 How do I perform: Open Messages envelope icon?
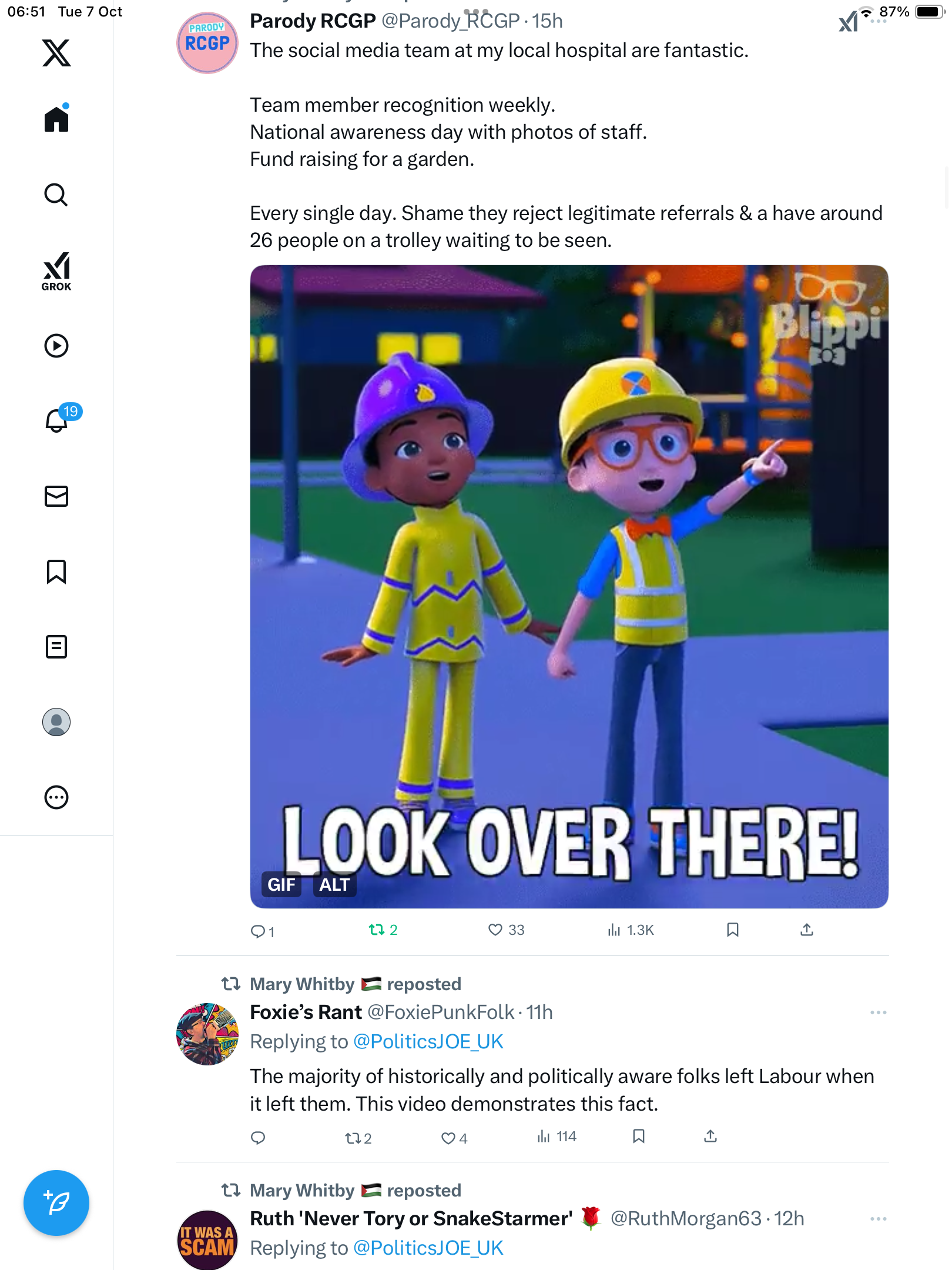click(56, 496)
